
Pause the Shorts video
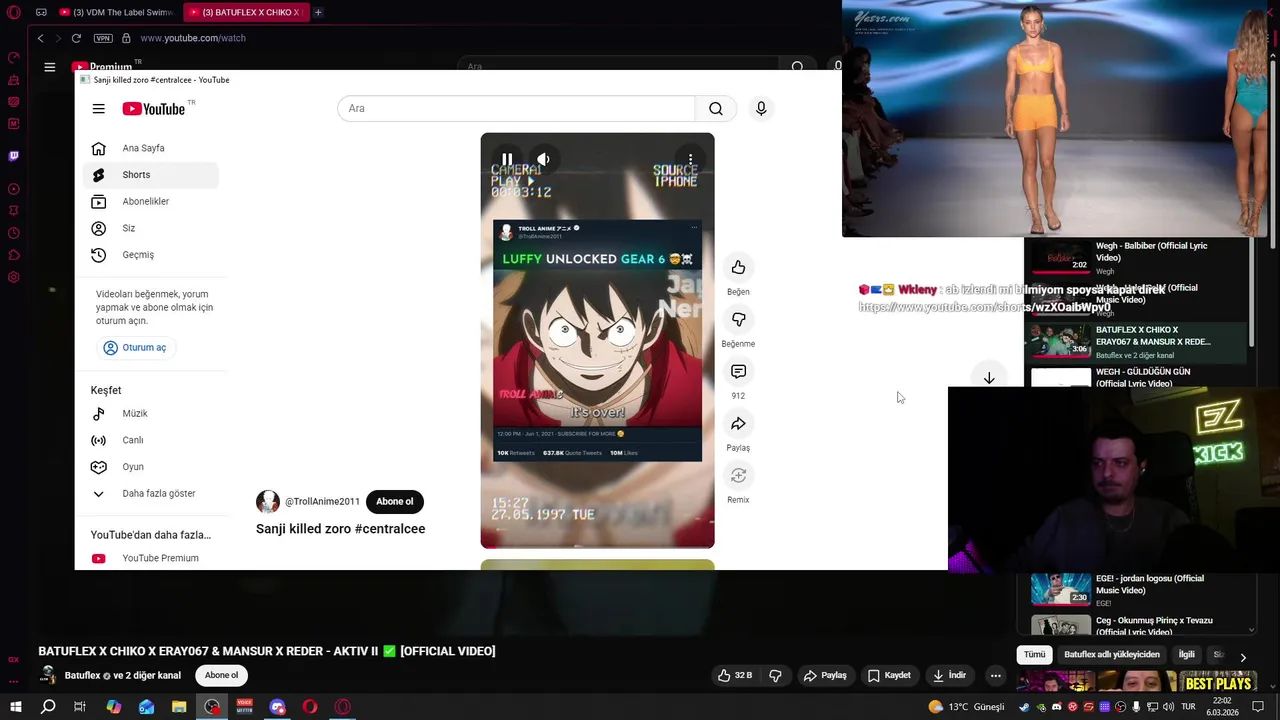pyautogui.click(x=507, y=159)
